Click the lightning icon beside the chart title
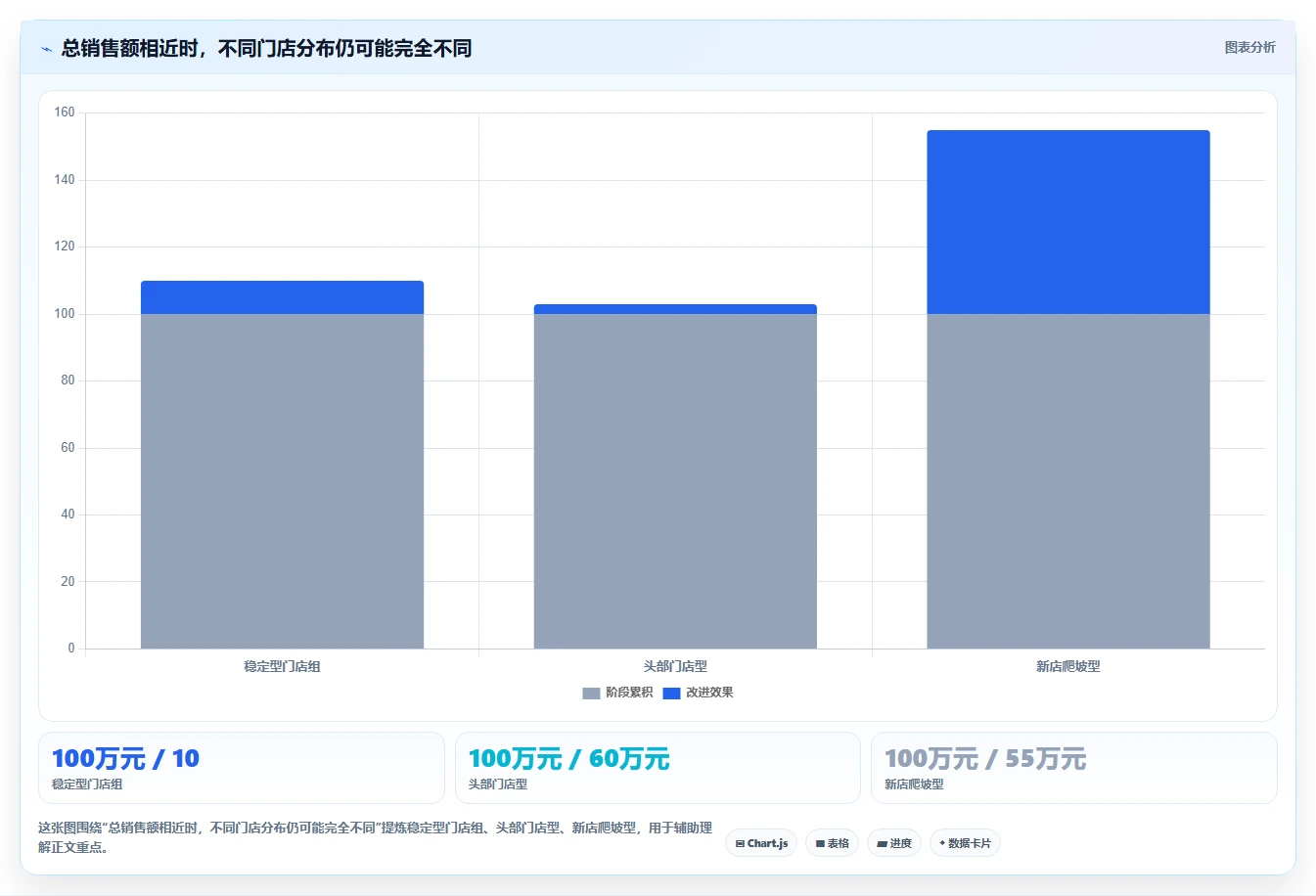The image size is (1316, 896). click(x=46, y=49)
